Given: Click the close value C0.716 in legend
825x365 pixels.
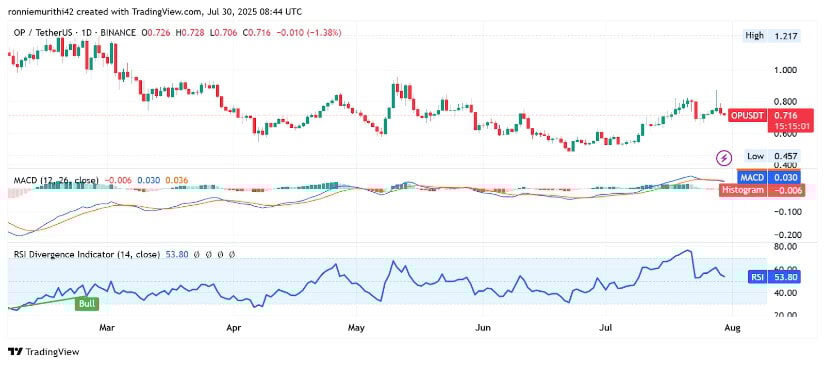Looking at the screenshot, I should click(256, 33).
